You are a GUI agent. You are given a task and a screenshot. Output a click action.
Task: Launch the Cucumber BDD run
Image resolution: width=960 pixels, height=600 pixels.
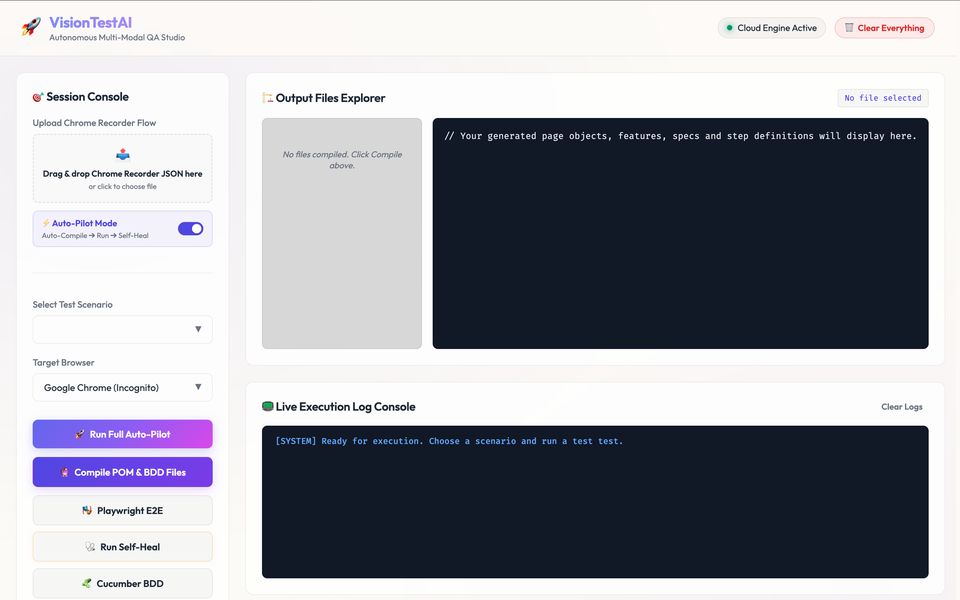pyautogui.click(x=122, y=583)
